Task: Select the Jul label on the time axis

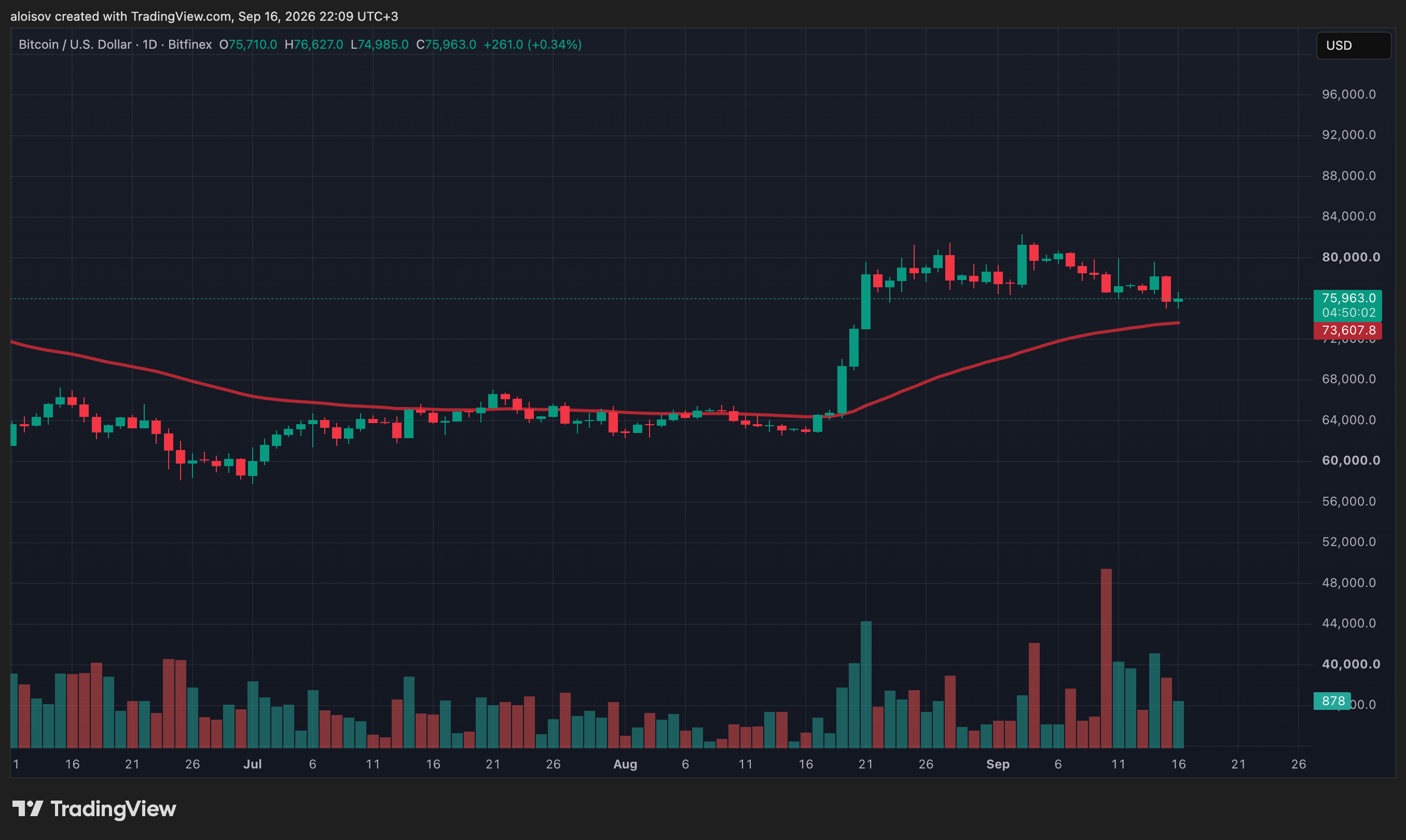Action: 253,764
